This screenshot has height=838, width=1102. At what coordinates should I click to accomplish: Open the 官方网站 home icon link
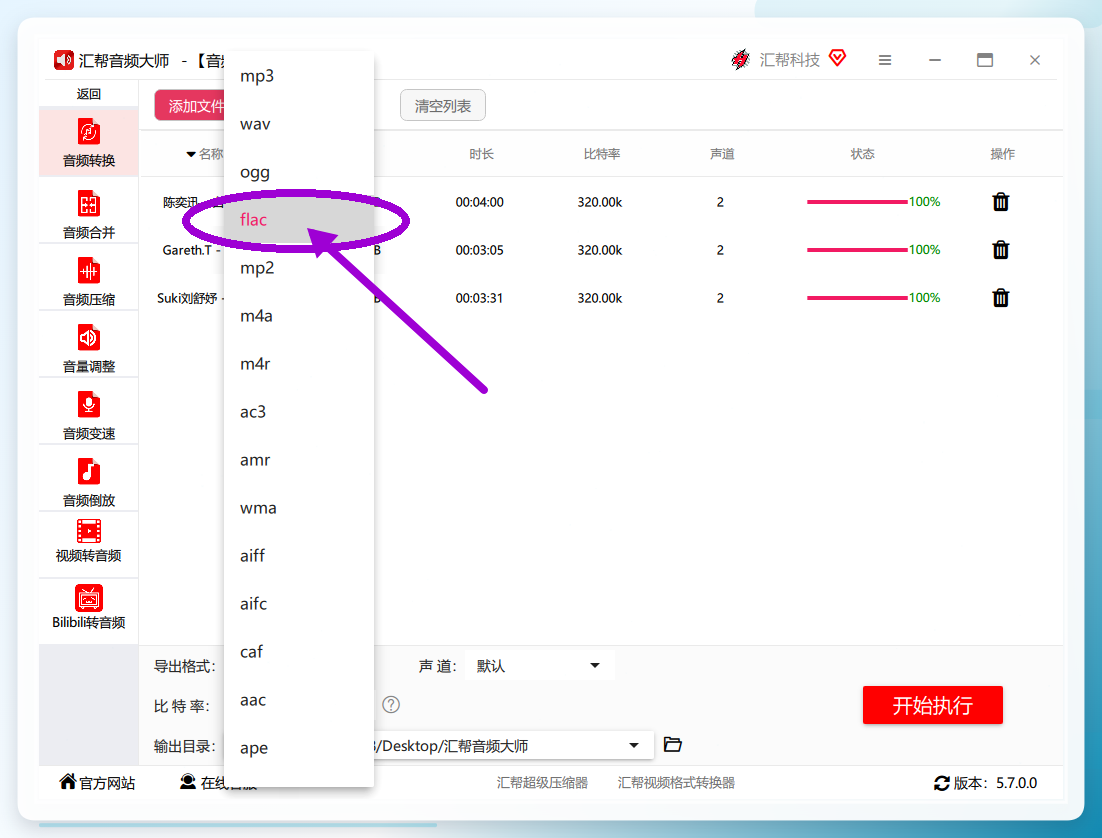pos(67,782)
